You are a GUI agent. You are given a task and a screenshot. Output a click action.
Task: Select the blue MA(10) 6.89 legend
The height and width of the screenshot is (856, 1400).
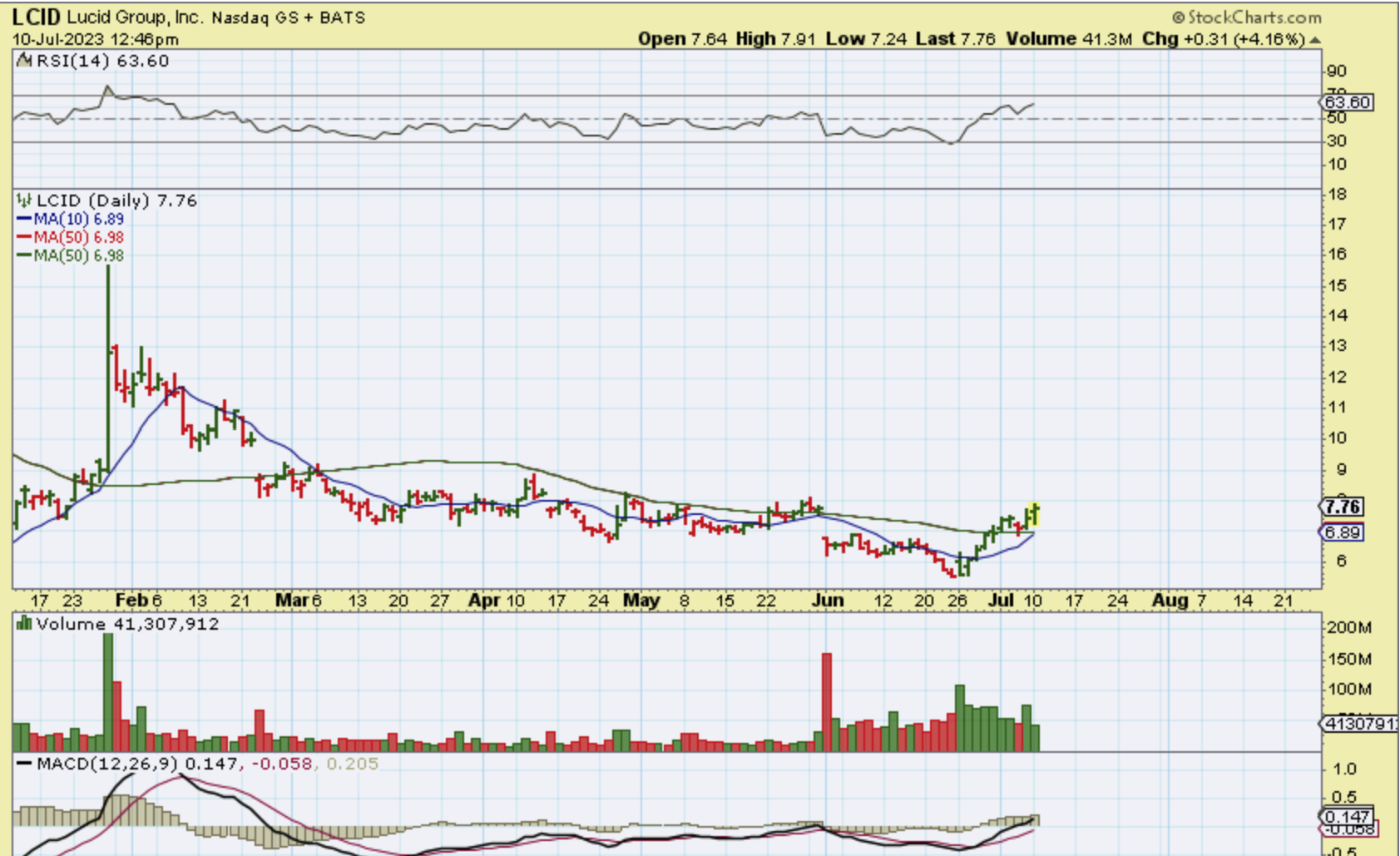coord(71,219)
